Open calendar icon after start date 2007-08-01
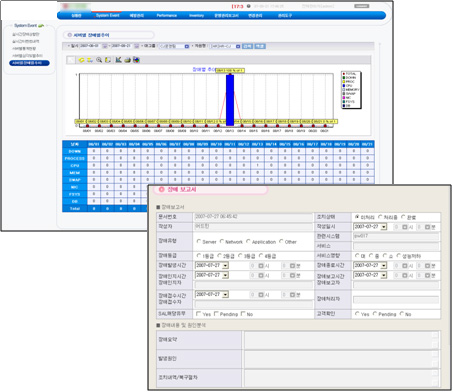 click(104, 46)
